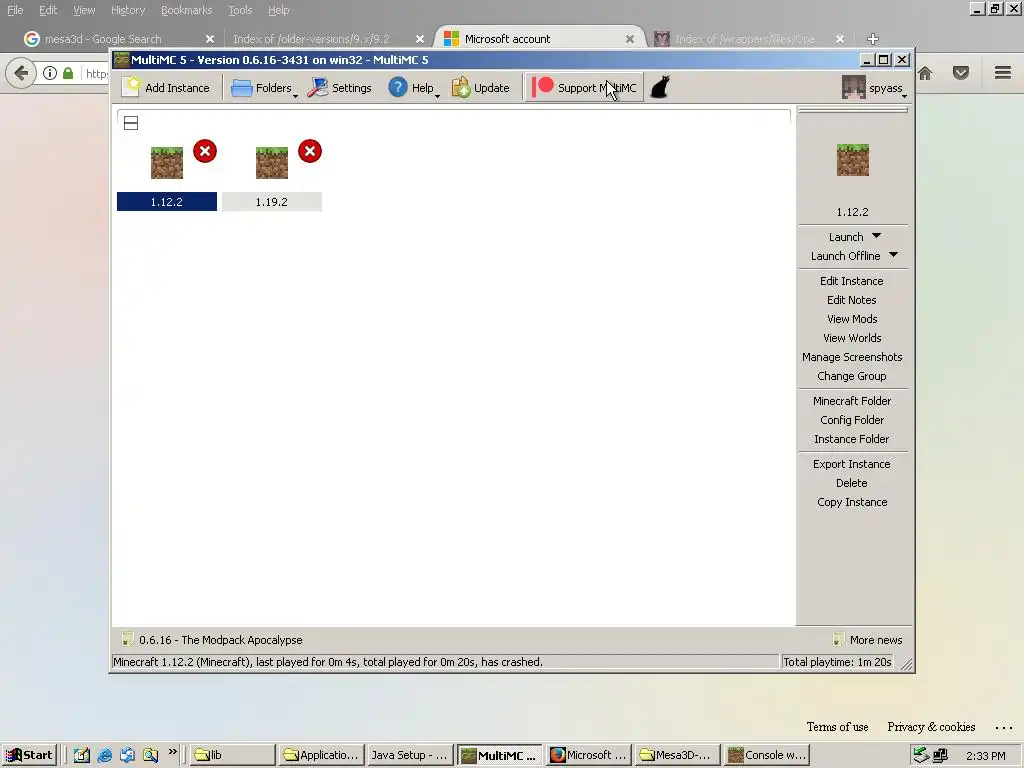Switch to Mesa3D folder in taskbar
Viewport: 1024px width, 768px height.
pos(677,755)
